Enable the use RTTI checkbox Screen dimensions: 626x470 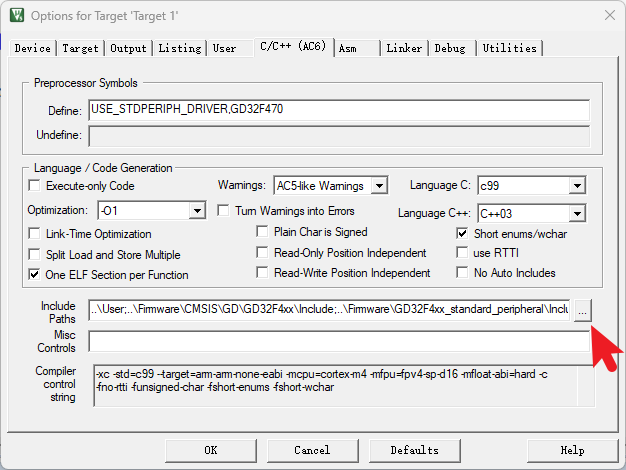(x=462, y=252)
